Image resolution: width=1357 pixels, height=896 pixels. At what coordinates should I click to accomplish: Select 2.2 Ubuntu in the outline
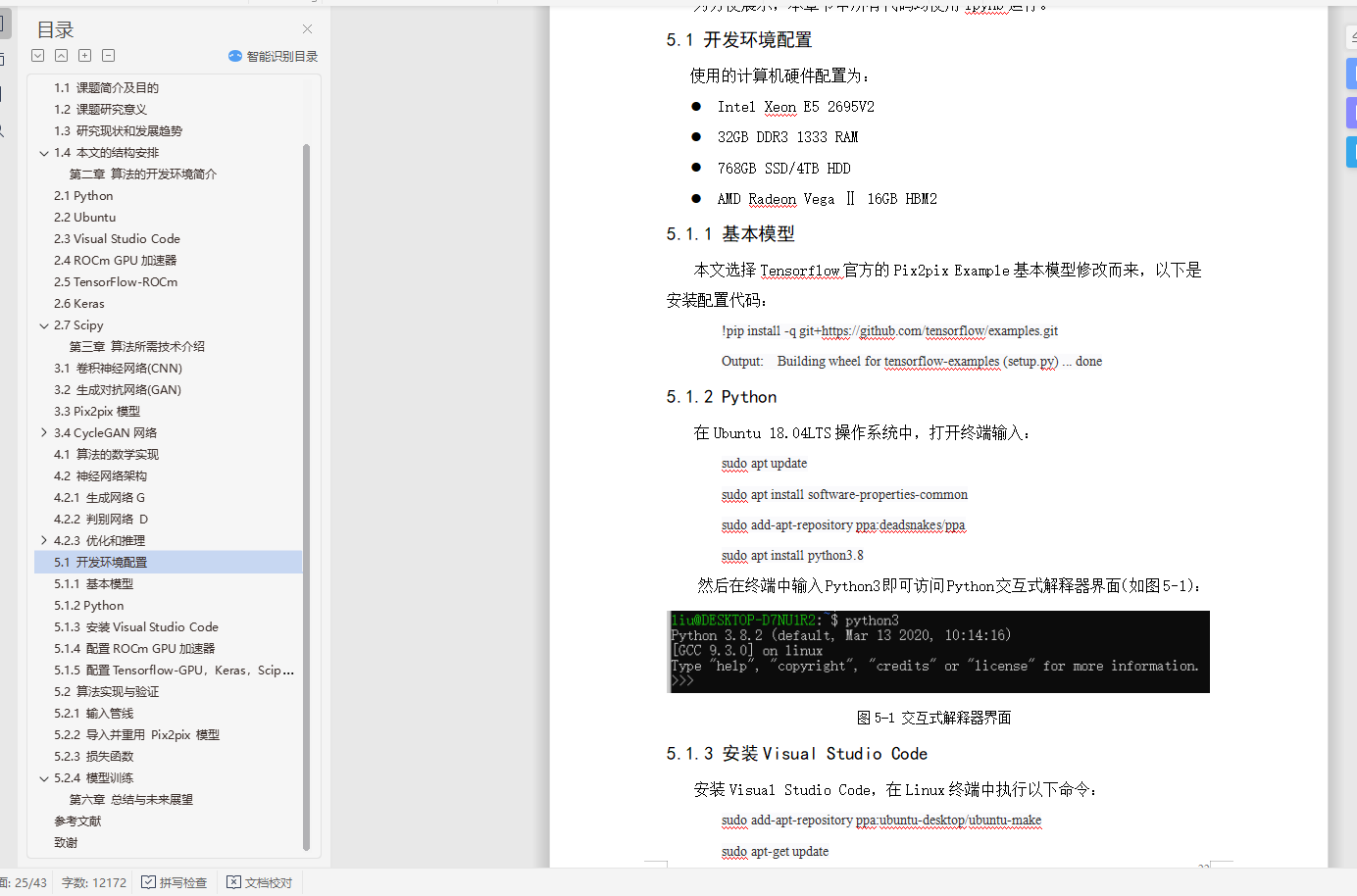84,218
